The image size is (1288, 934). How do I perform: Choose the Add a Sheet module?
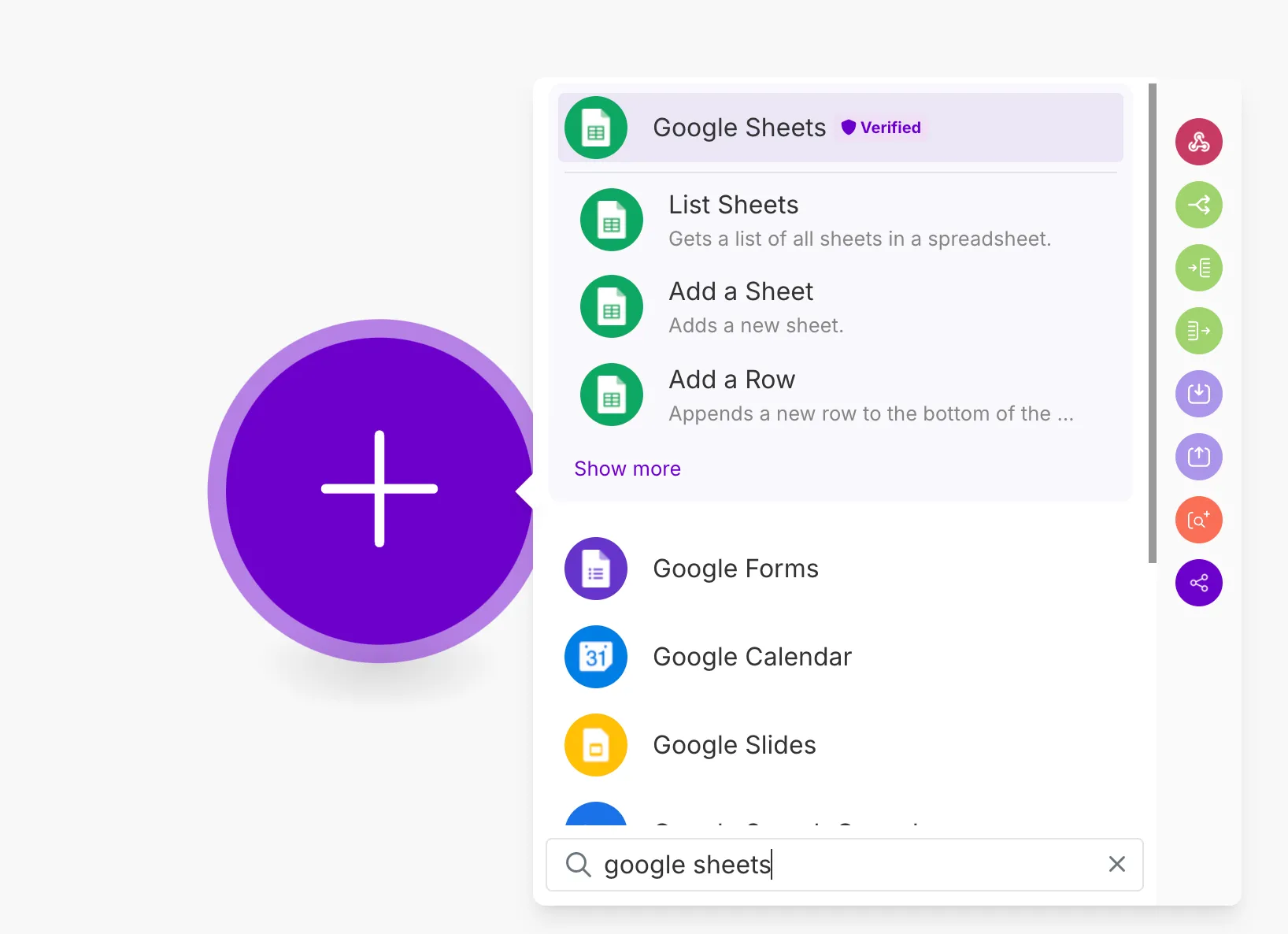[x=840, y=306]
